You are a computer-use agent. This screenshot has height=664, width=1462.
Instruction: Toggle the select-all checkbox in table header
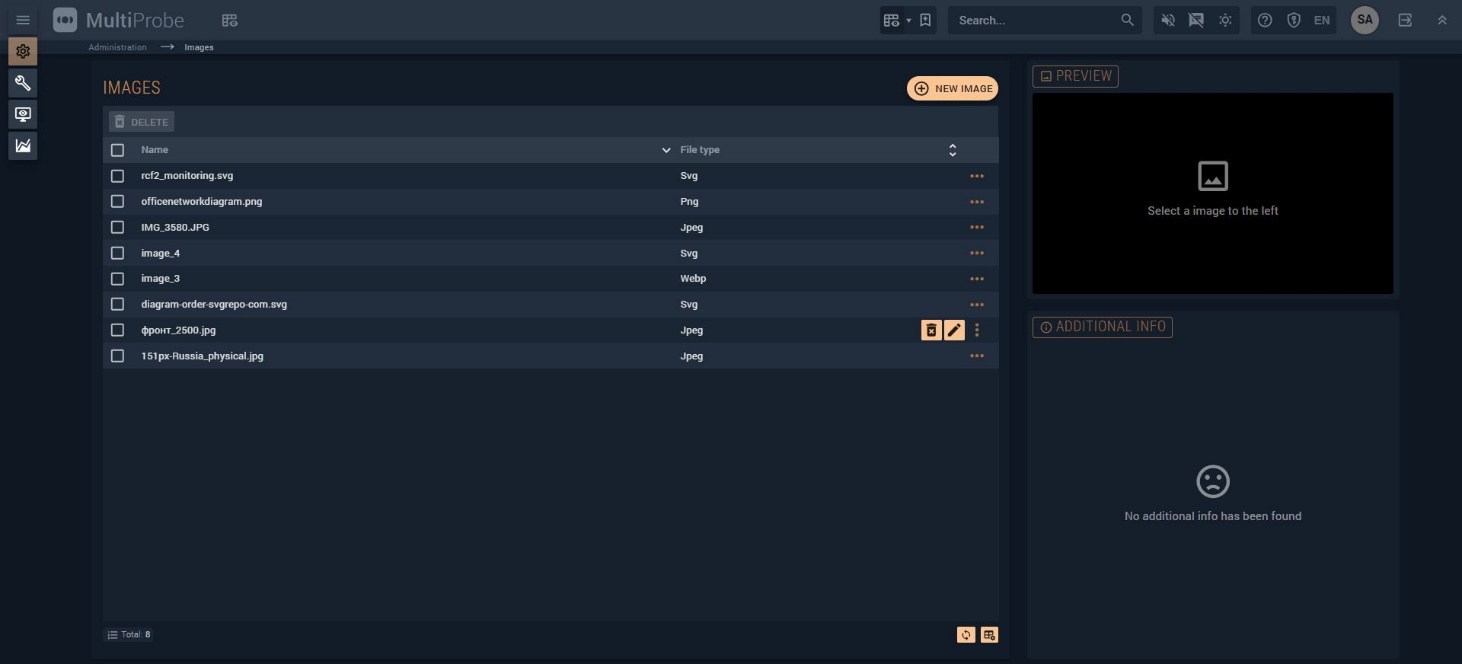click(x=117, y=150)
